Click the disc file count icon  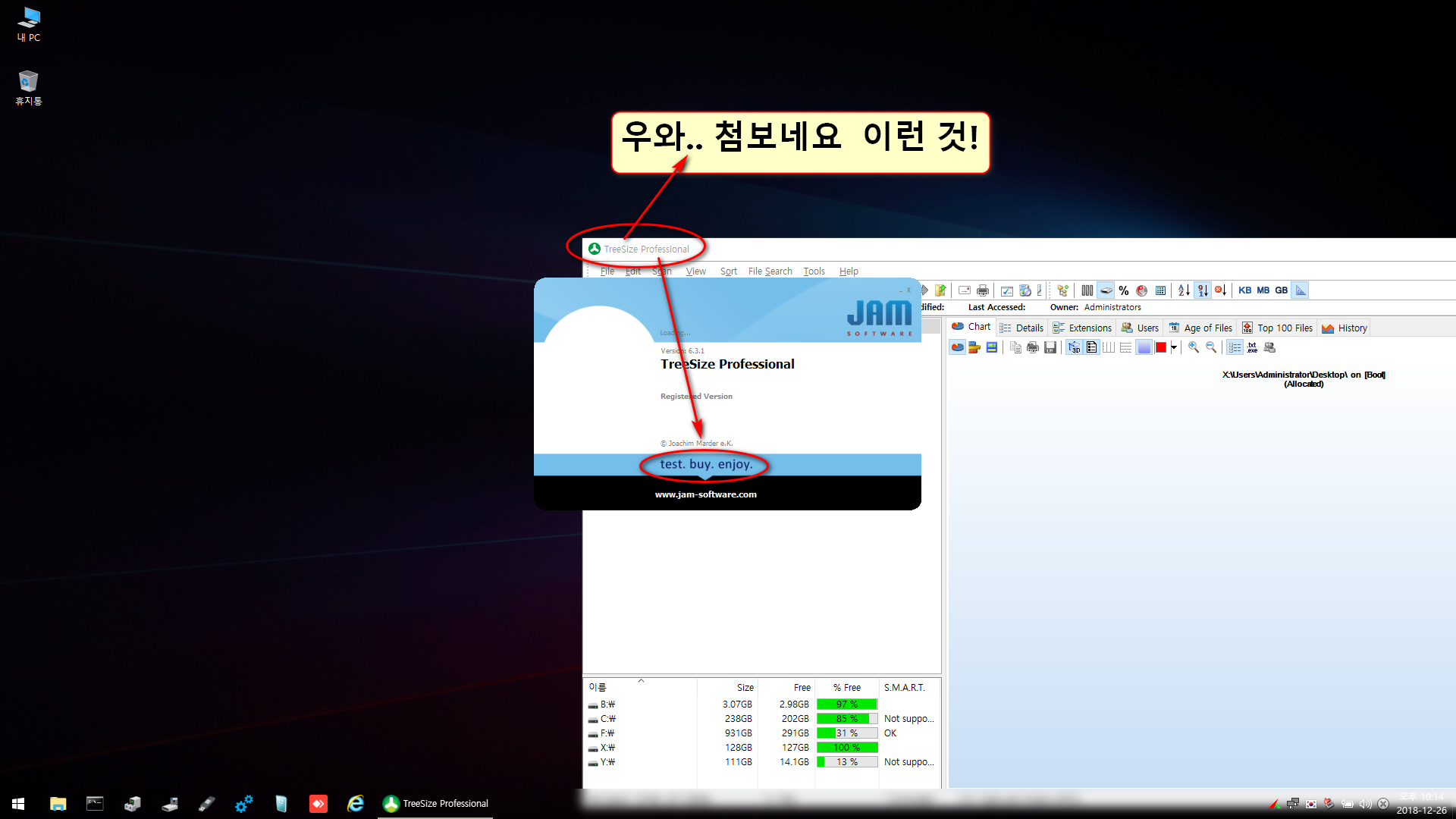pos(1142,290)
